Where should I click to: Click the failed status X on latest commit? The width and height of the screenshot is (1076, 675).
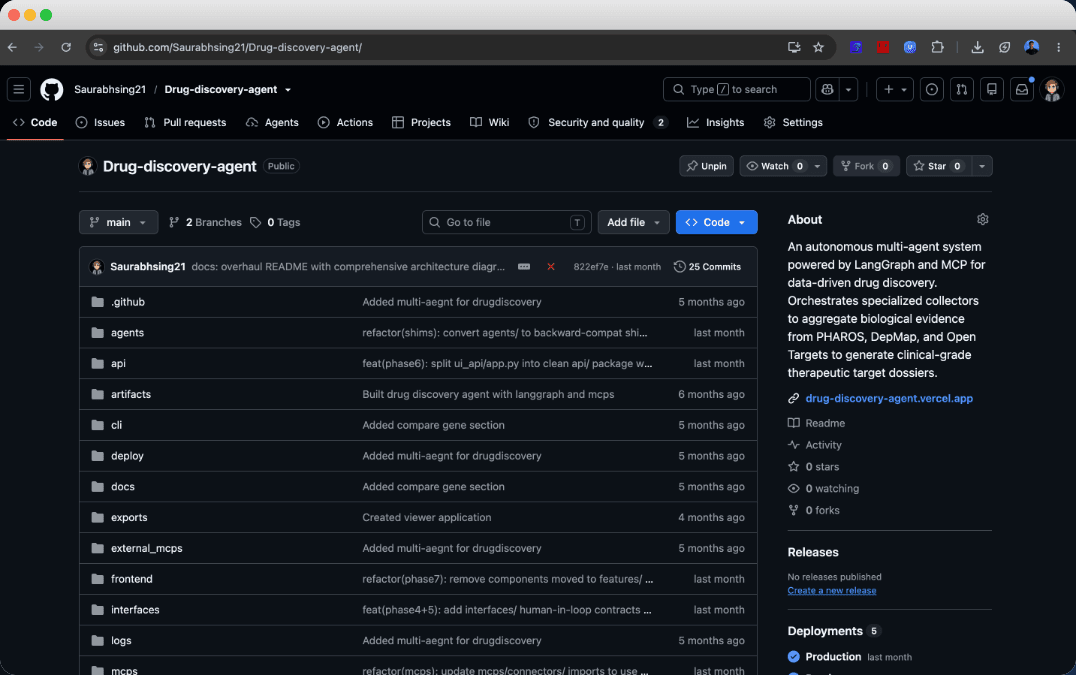[550, 266]
